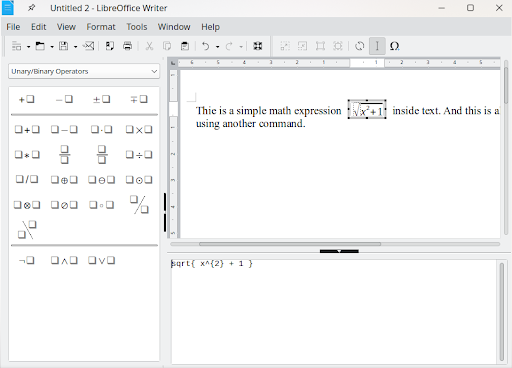Open the Help menu

[x=210, y=27]
